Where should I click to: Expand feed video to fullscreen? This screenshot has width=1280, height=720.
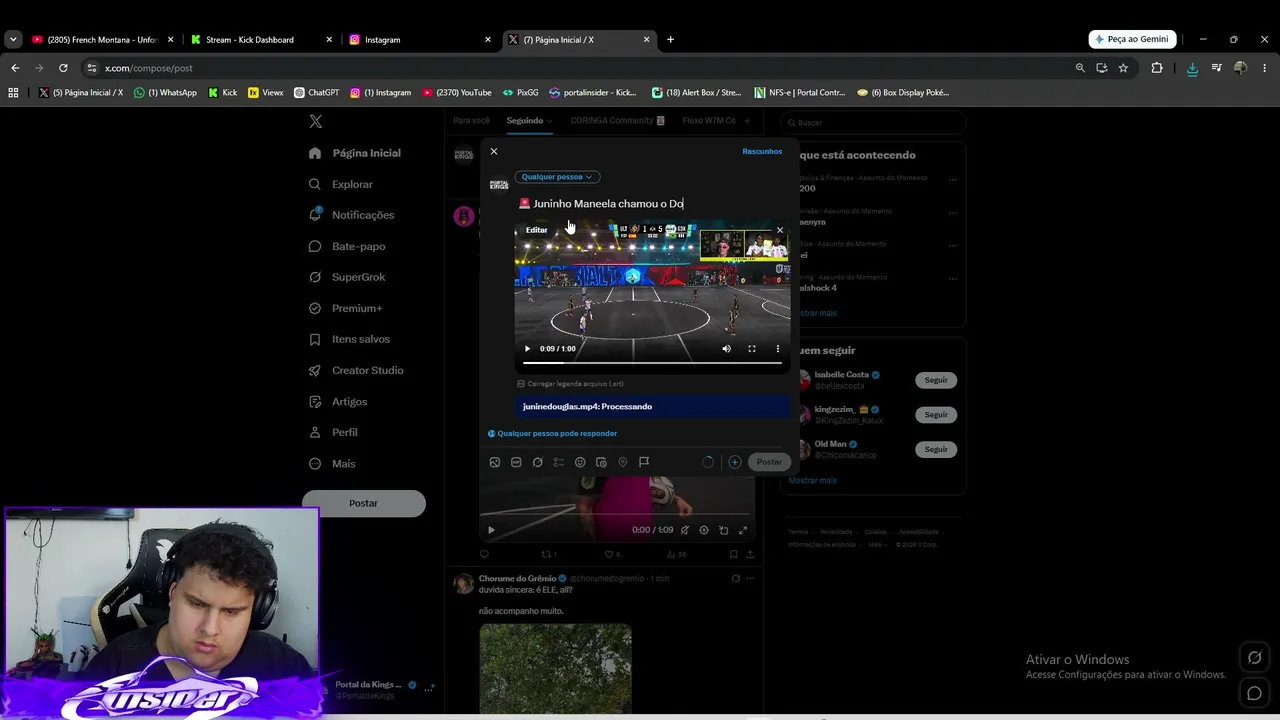coord(743,530)
